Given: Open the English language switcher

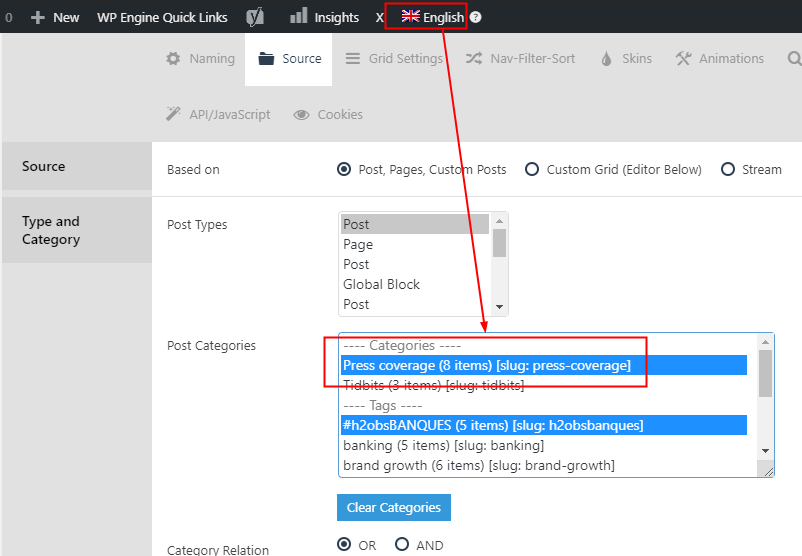Looking at the screenshot, I should (x=433, y=17).
